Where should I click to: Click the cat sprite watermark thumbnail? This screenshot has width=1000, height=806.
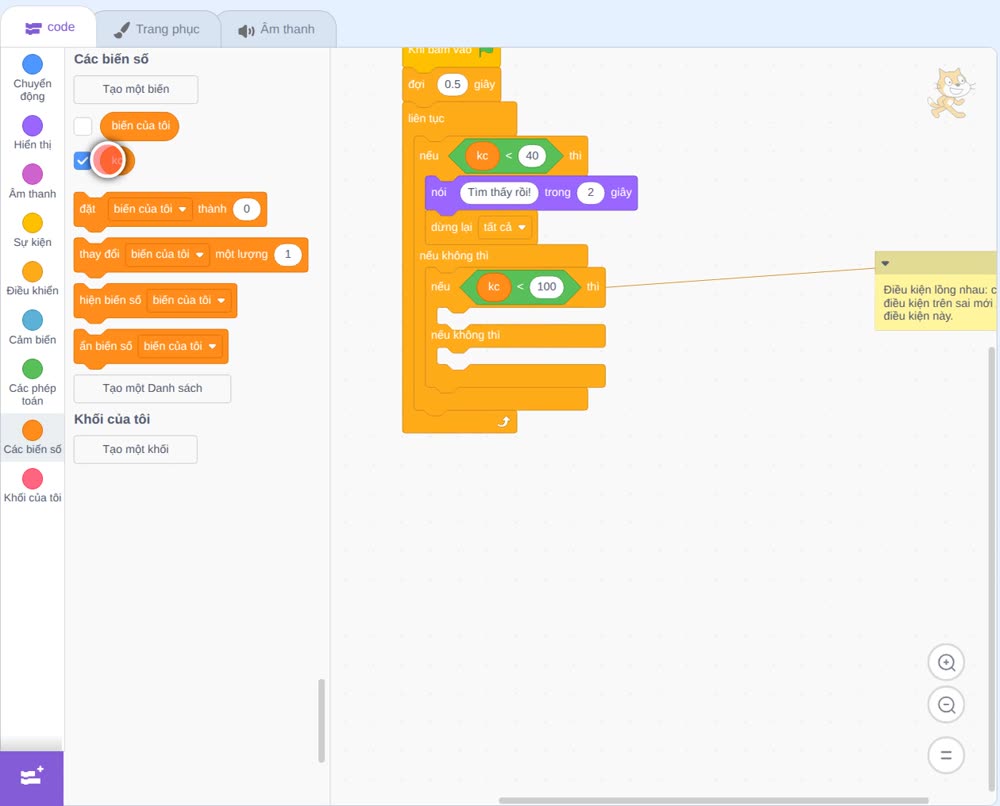(x=951, y=94)
